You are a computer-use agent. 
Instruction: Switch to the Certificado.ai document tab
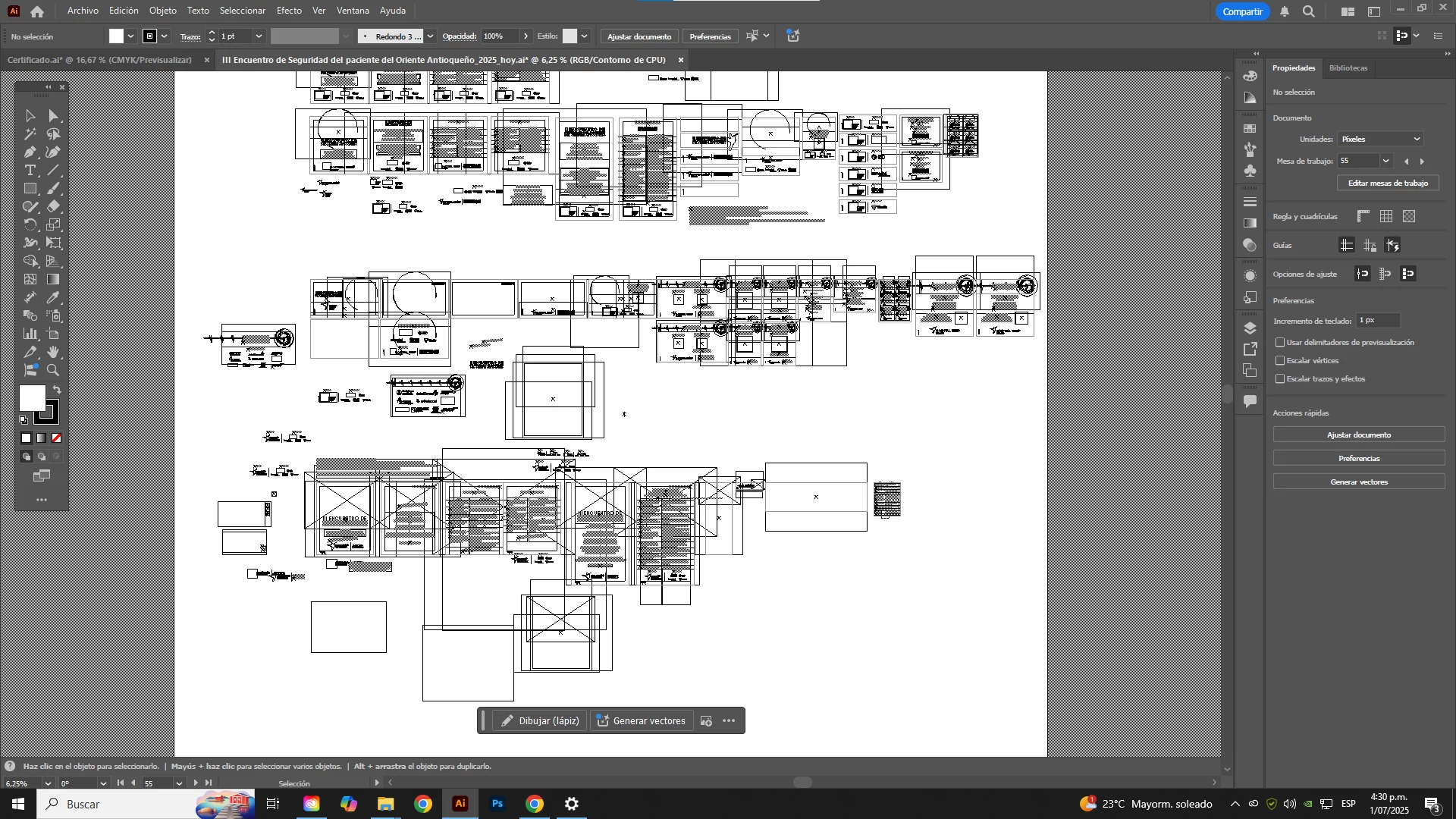pos(99,60)
